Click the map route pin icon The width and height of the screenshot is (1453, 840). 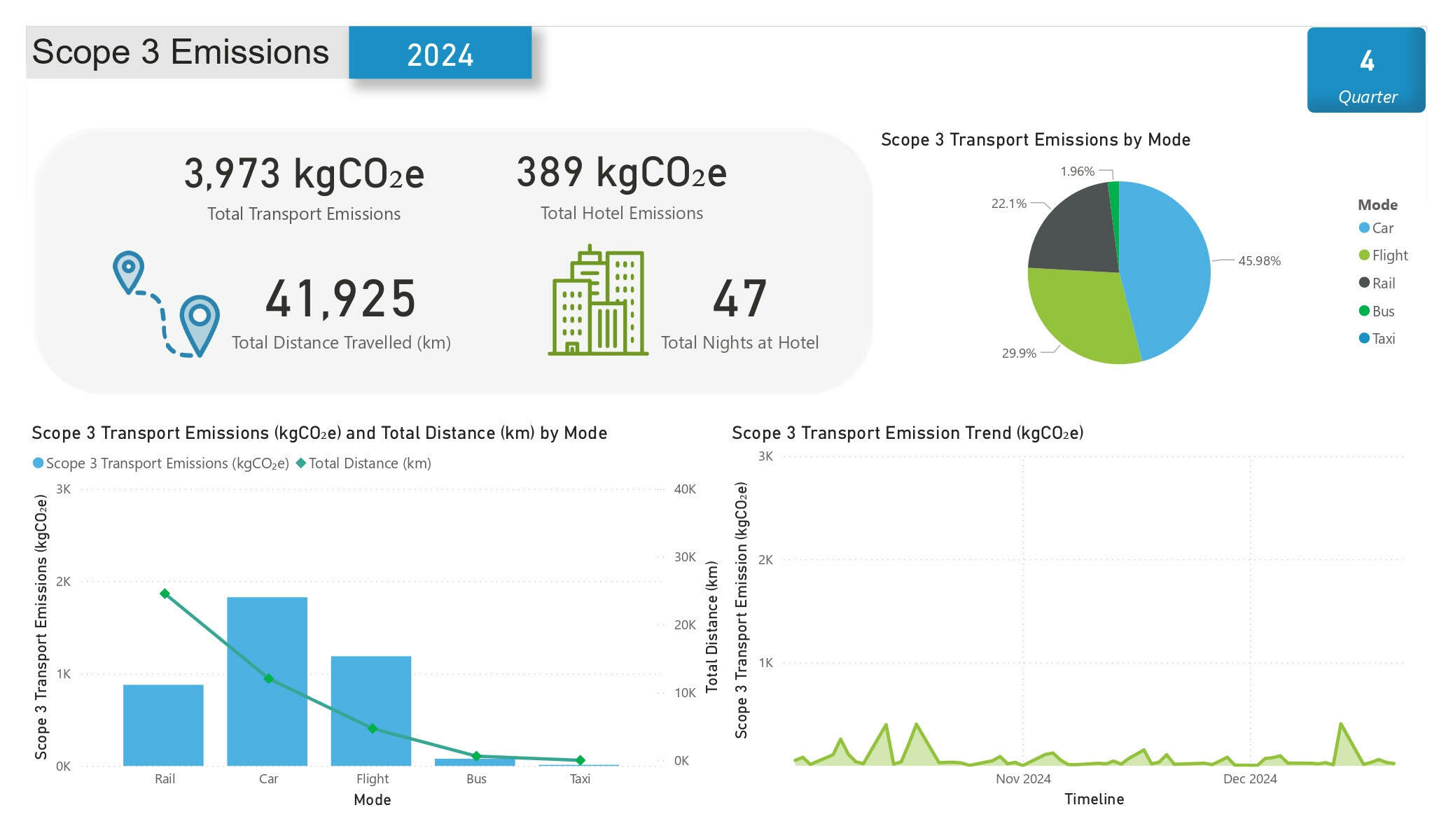tap(167, 304)
